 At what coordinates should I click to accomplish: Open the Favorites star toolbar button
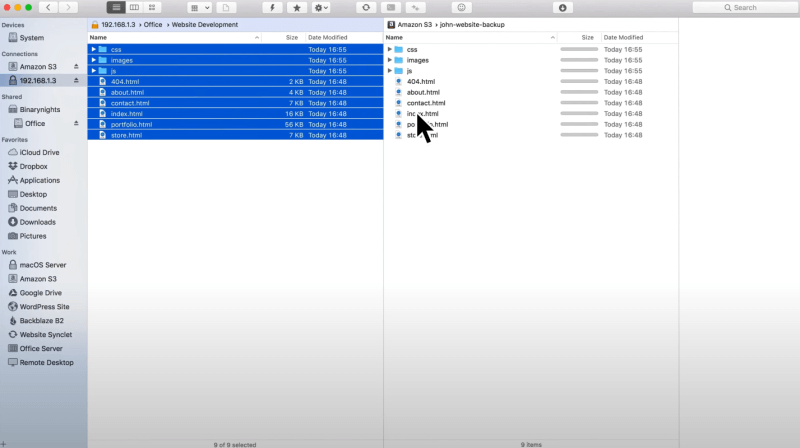(x=297, y=7)
